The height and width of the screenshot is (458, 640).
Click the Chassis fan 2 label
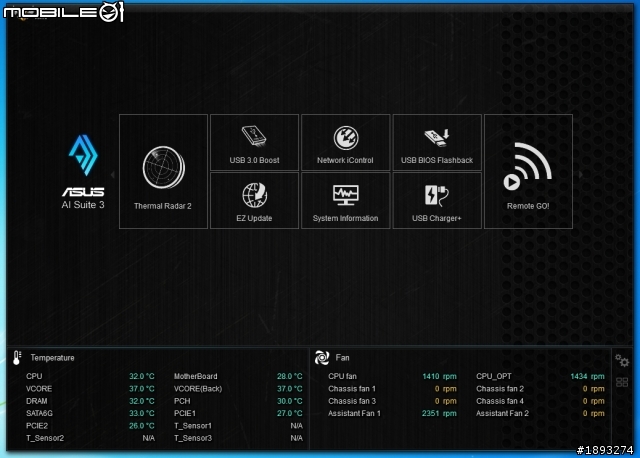pyautogui.click(x=500, y=389)
